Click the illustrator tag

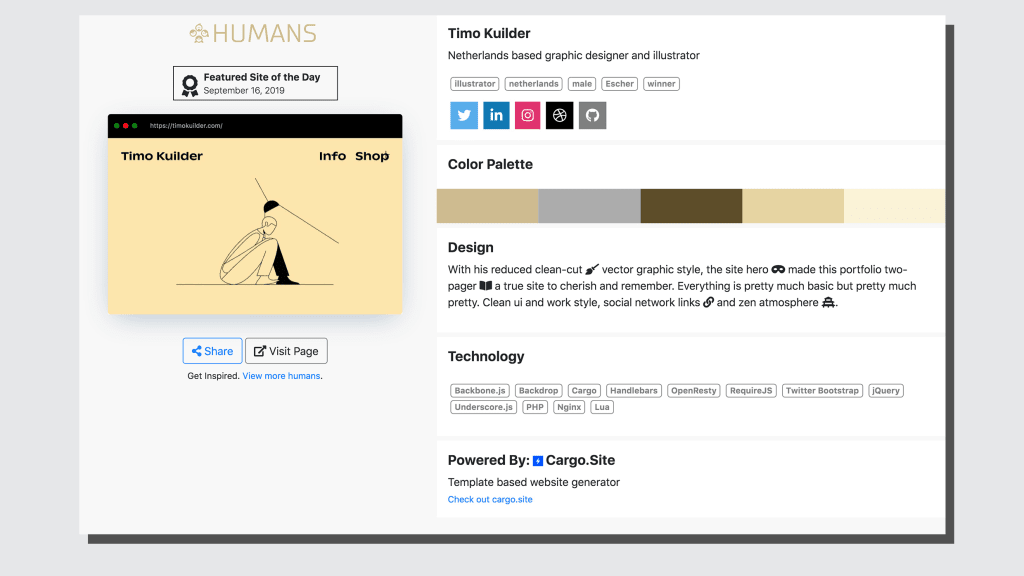[474, 84]
